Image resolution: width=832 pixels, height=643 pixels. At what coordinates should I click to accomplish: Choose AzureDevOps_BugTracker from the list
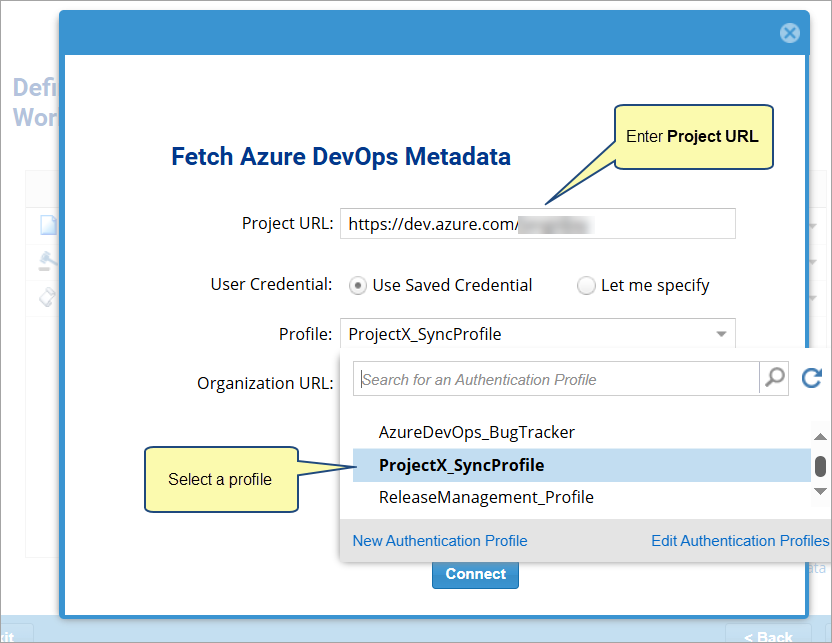click(x=476, y=433)
